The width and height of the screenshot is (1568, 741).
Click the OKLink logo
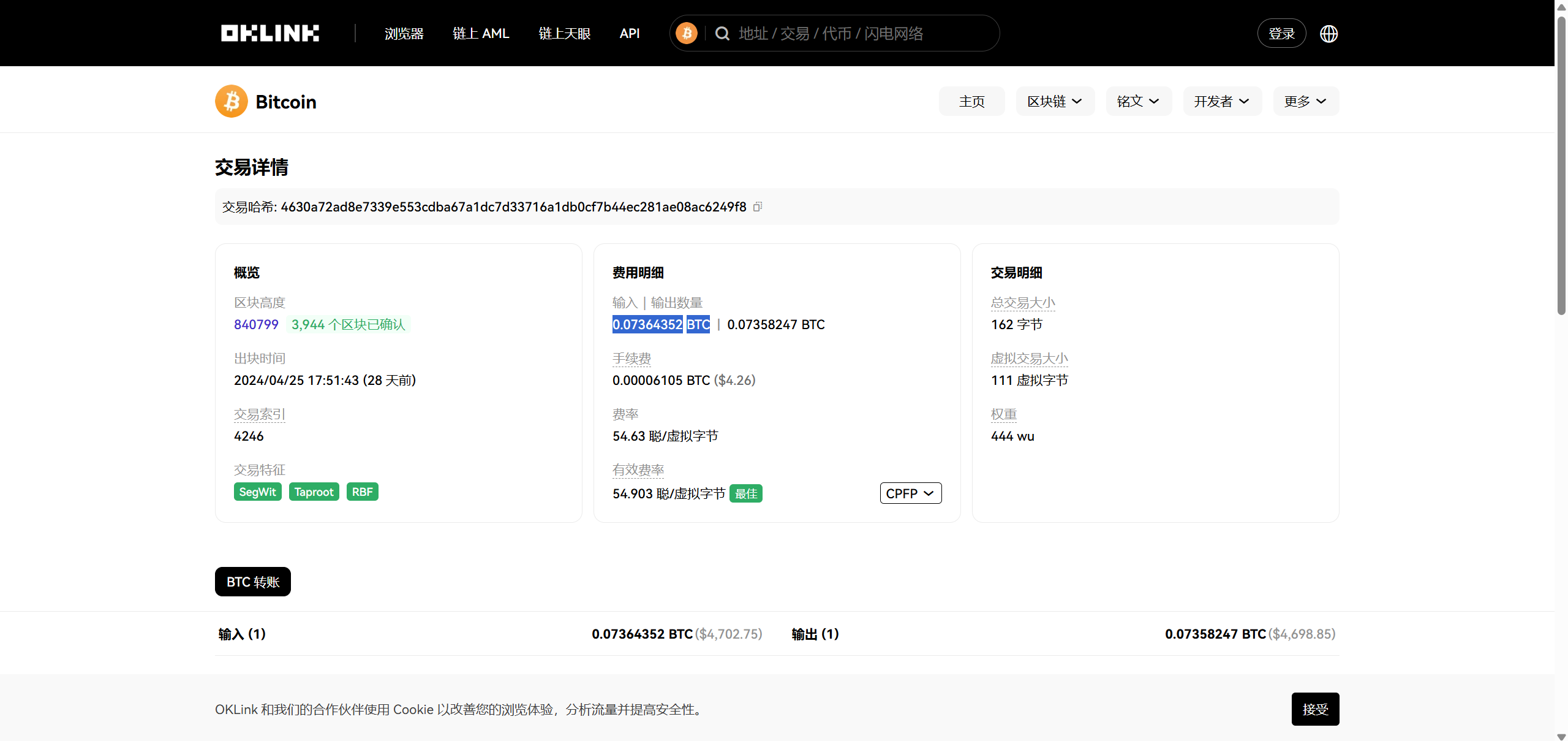click(x=269, y=33)
